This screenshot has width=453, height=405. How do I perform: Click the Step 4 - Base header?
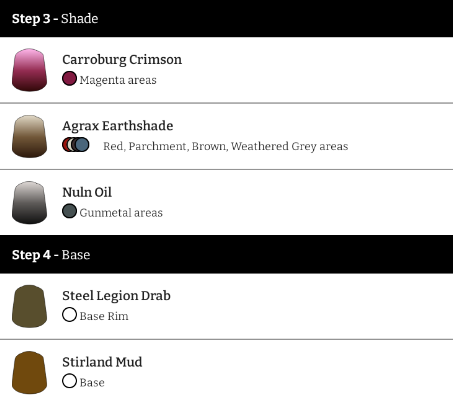[226, 255]
